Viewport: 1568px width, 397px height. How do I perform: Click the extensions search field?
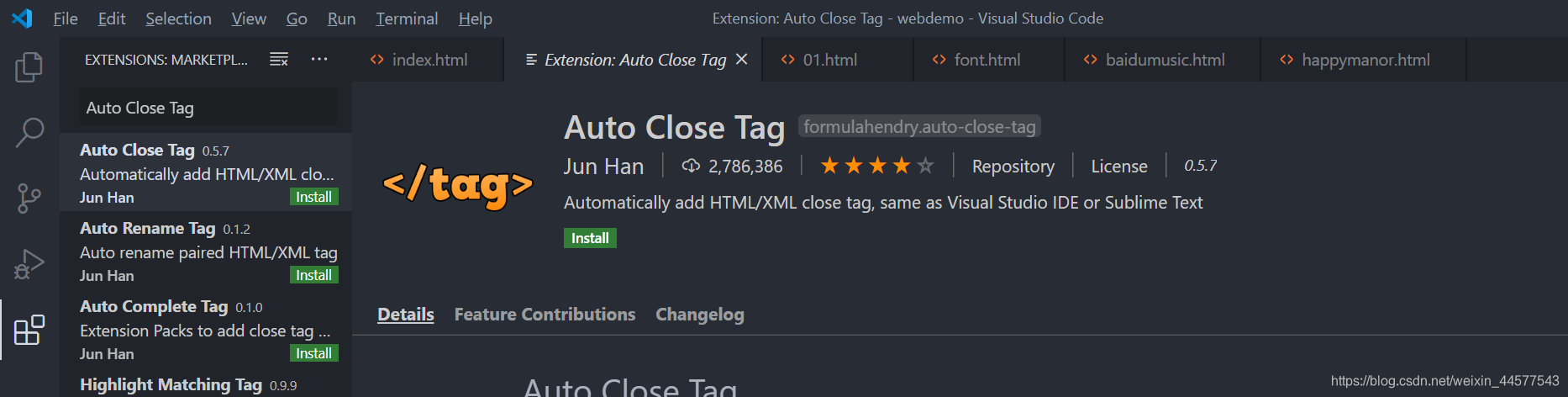208,108
